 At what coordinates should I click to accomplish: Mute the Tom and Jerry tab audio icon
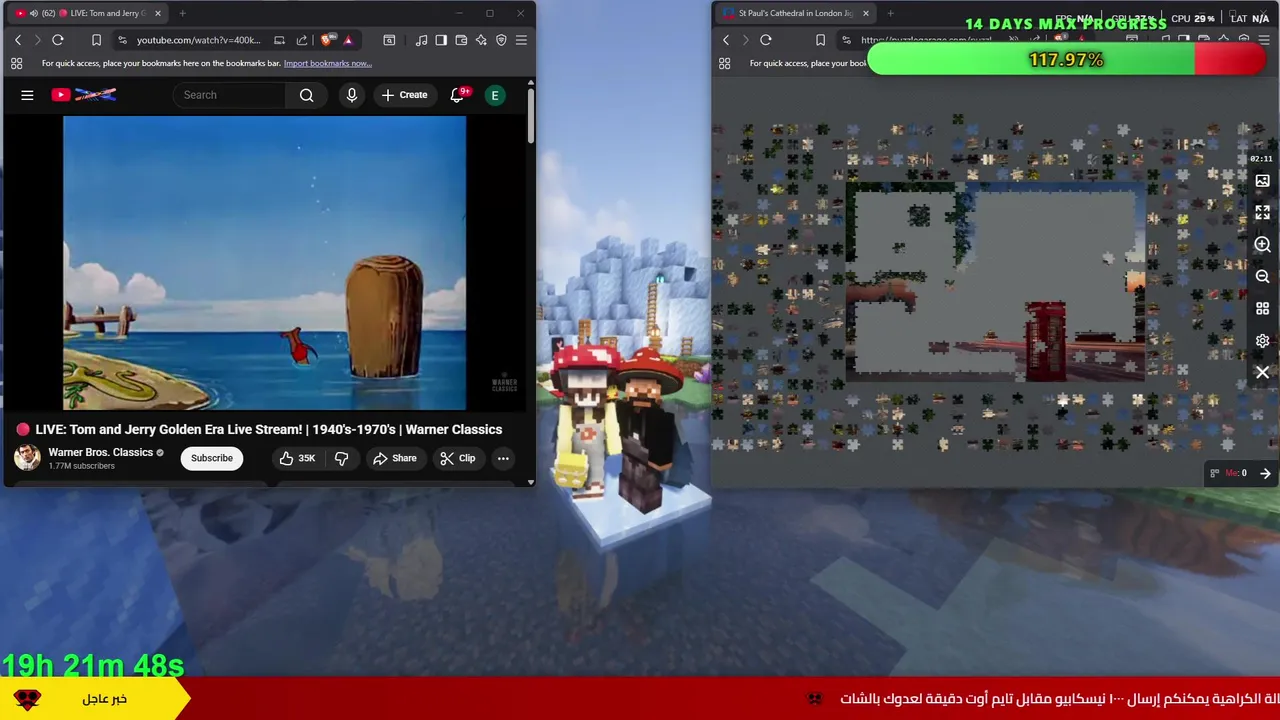point(33,13)
